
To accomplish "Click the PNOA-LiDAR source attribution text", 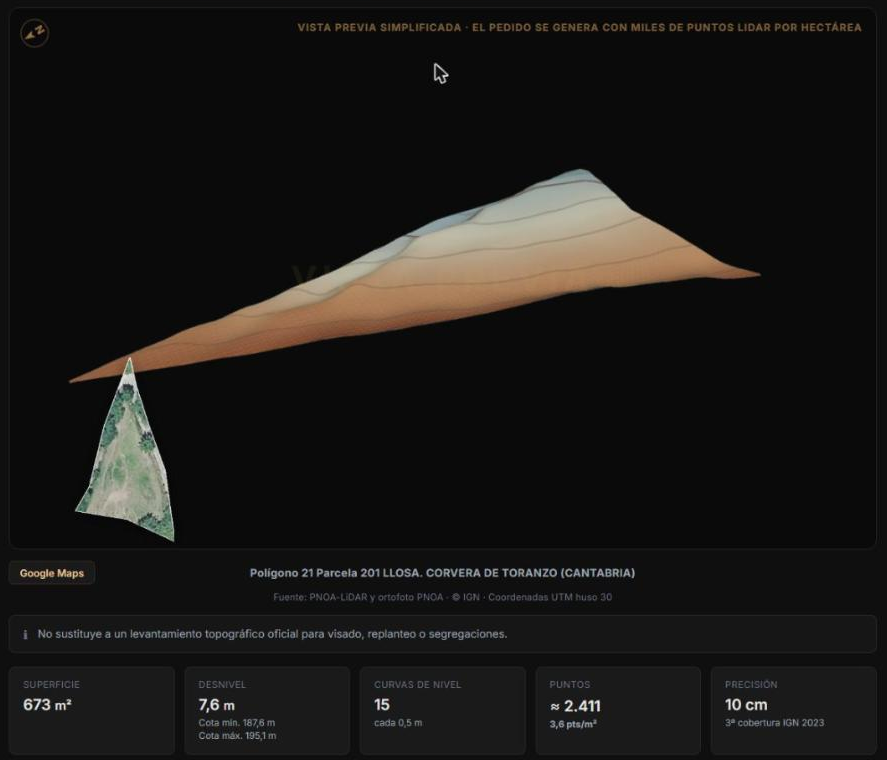I will [442, 597].
